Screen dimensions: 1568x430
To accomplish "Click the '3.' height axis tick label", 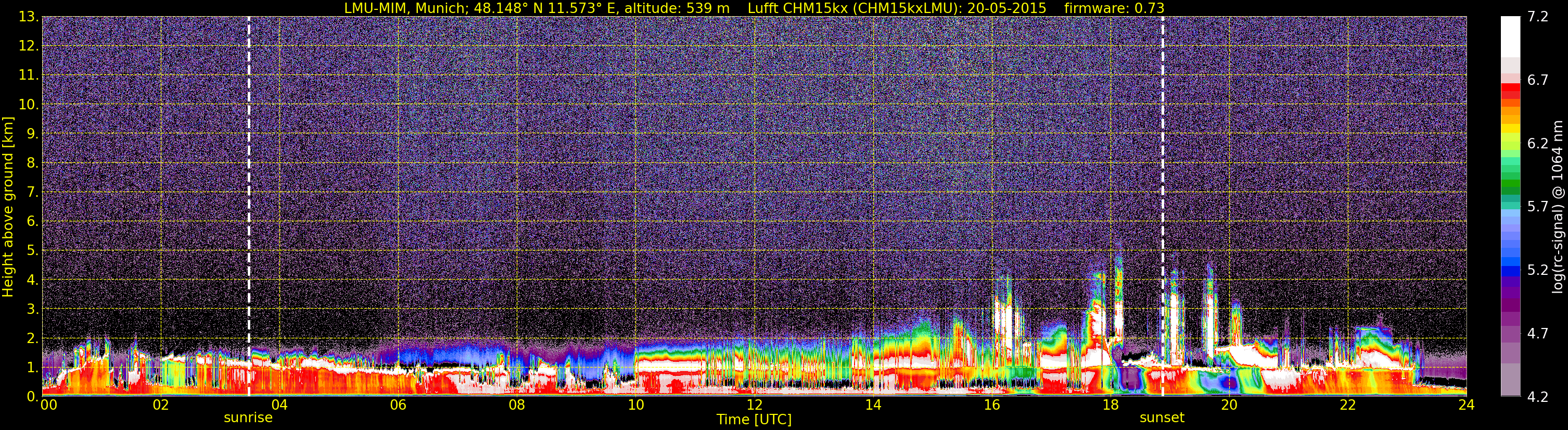I will point(32,309).
